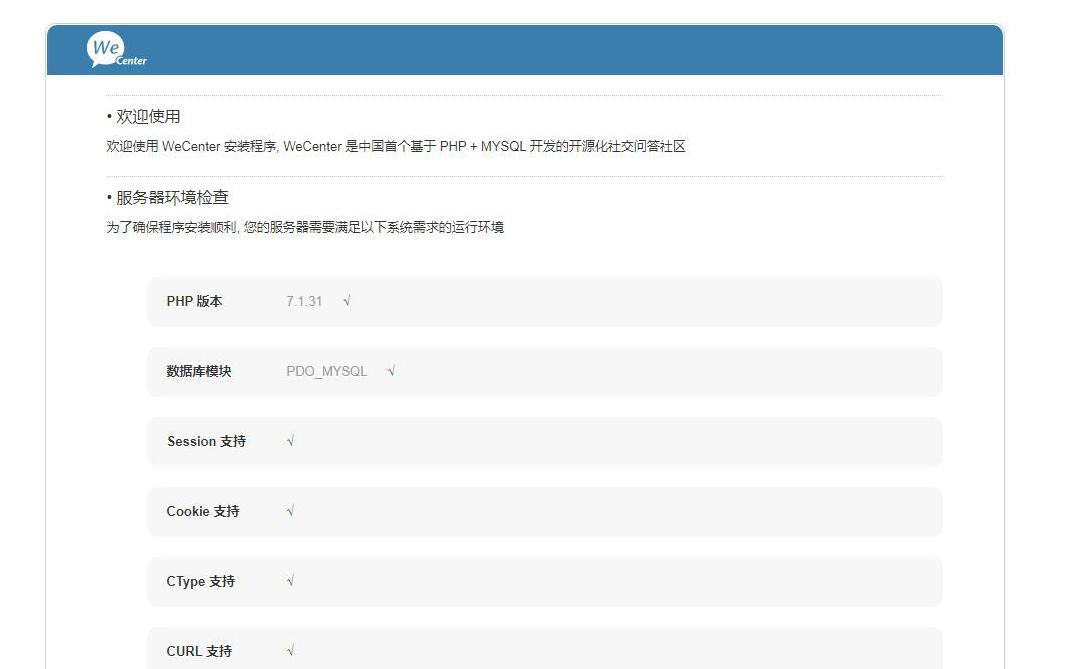Viewport: 1067px width, 669px height.
Task: Click the check mark in Session 支持 row
Action: tap(291, 441)
